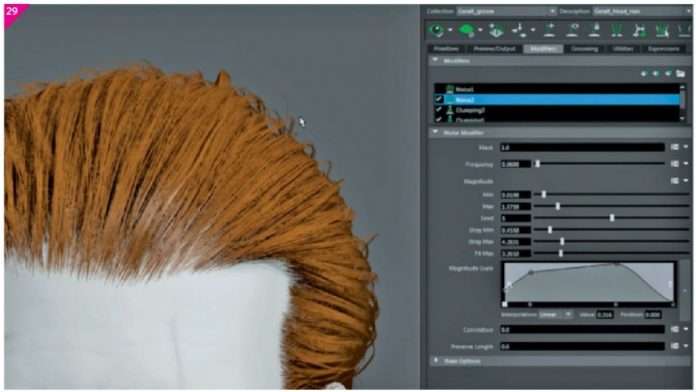The height and width of the screenshot is (392, 696).
Task: Click the folder icon above modifiers list
Action: pos(680,73)
